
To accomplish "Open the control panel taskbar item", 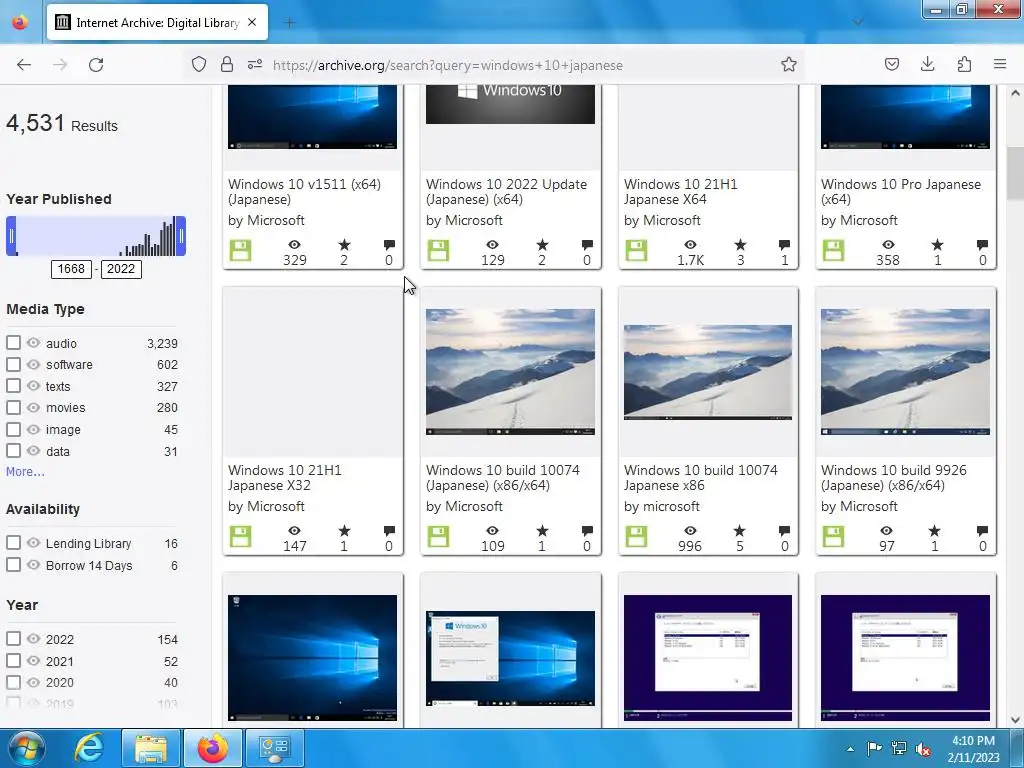I will pos(274,748).
